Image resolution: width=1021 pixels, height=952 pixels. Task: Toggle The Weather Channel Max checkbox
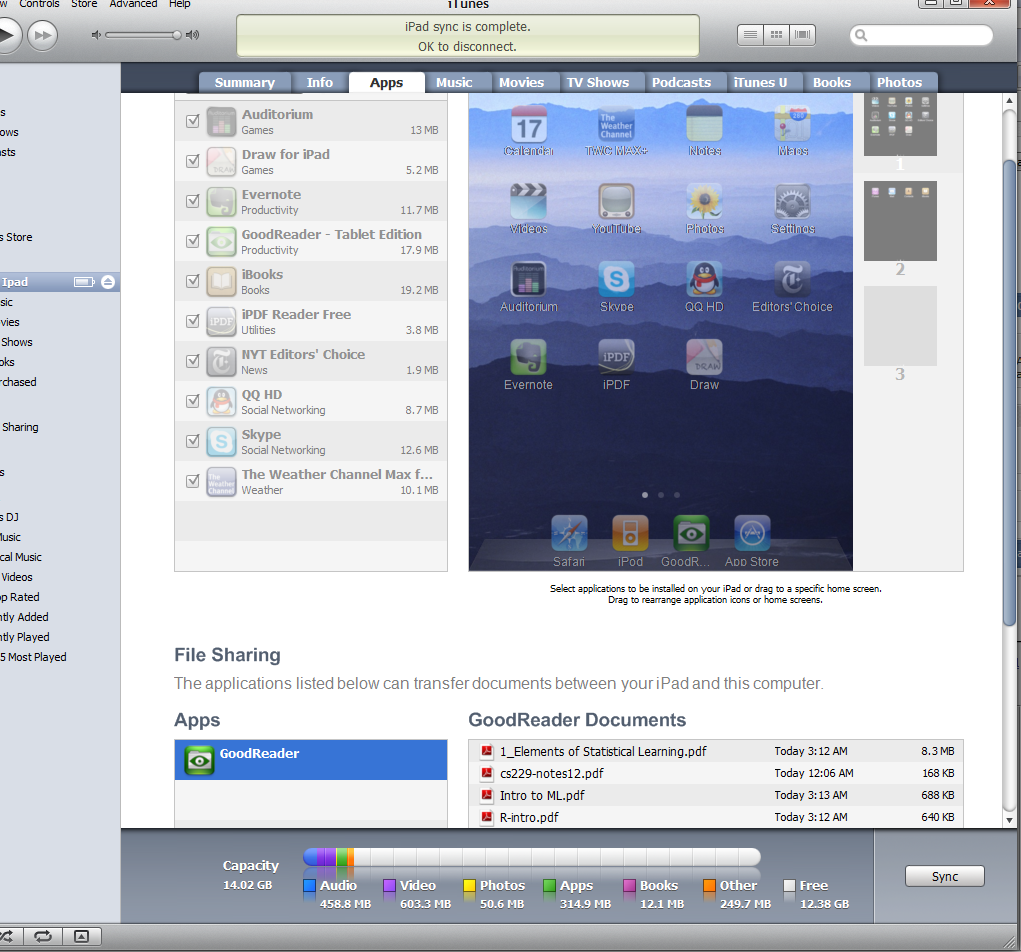[x=193, y=481]
